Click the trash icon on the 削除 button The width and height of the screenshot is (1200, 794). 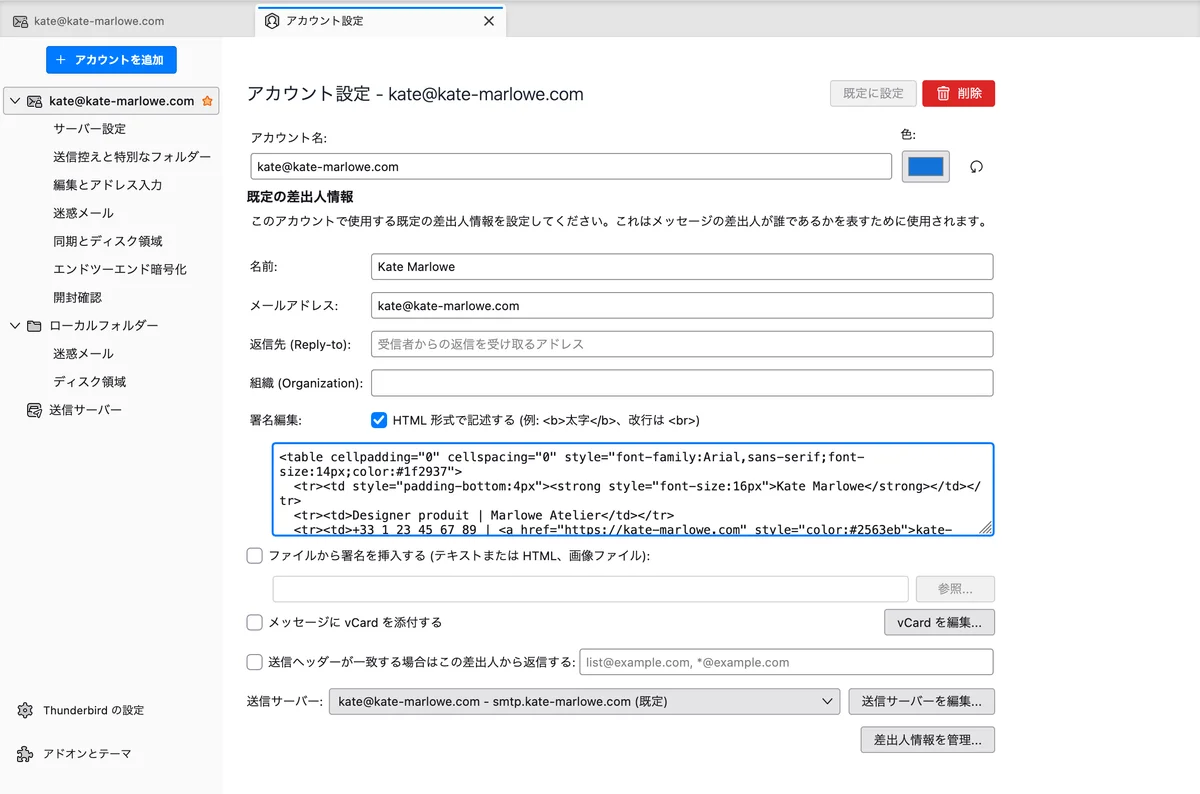click(941, 93)
